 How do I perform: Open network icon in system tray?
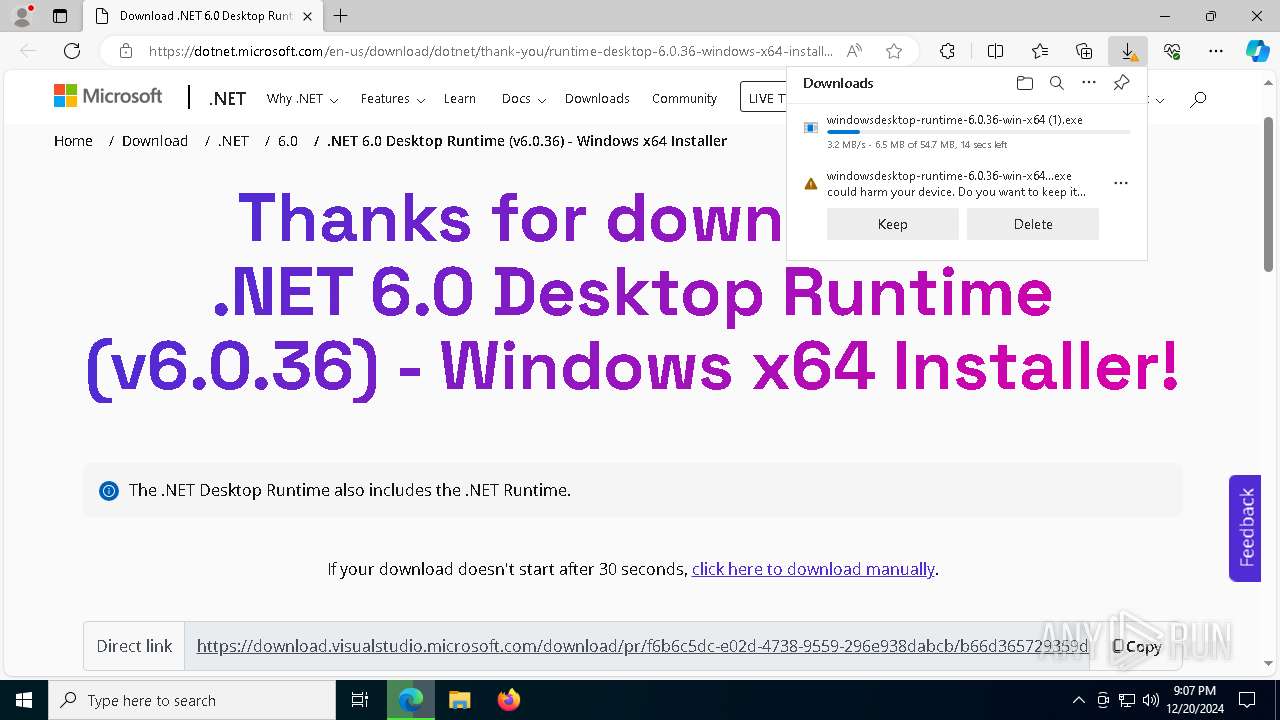(x=1127, y=700)
